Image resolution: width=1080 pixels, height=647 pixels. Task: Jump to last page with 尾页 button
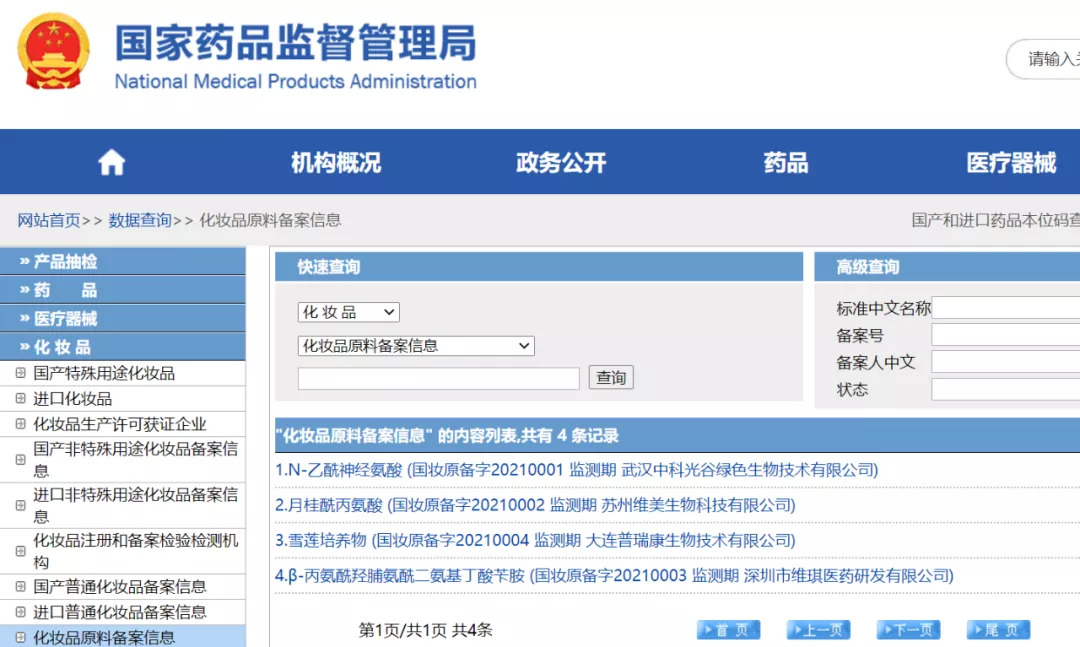click(x=998, y=630)
